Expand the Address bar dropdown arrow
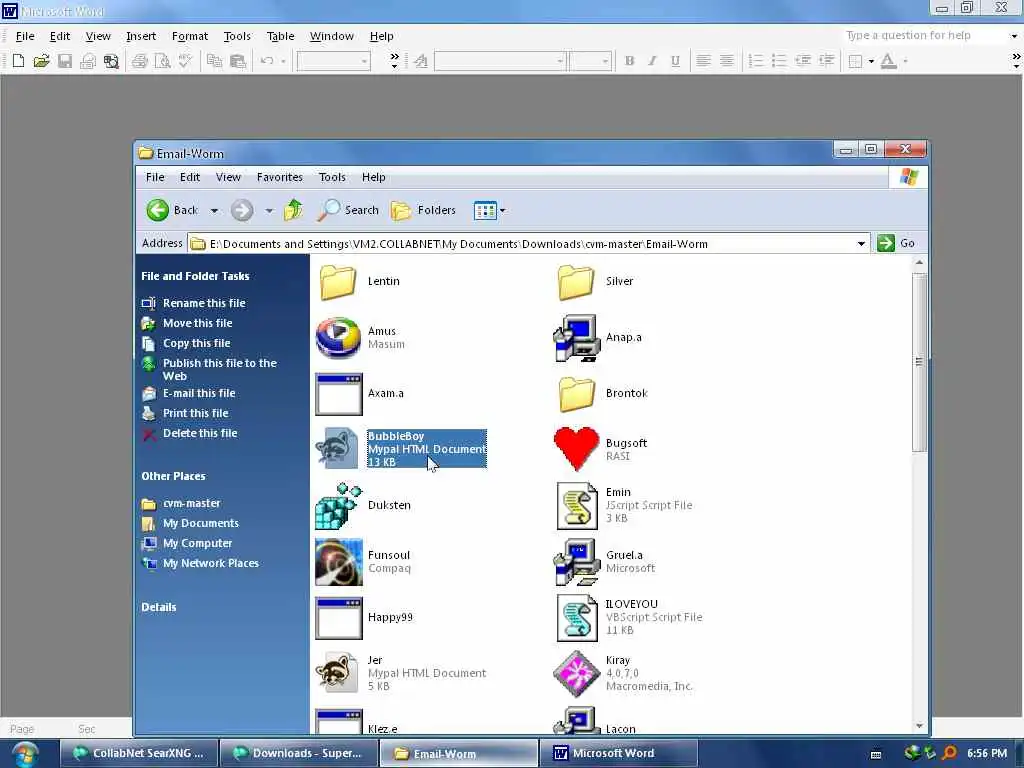Viewport: 1024px width, 768px height. (861, 244)
